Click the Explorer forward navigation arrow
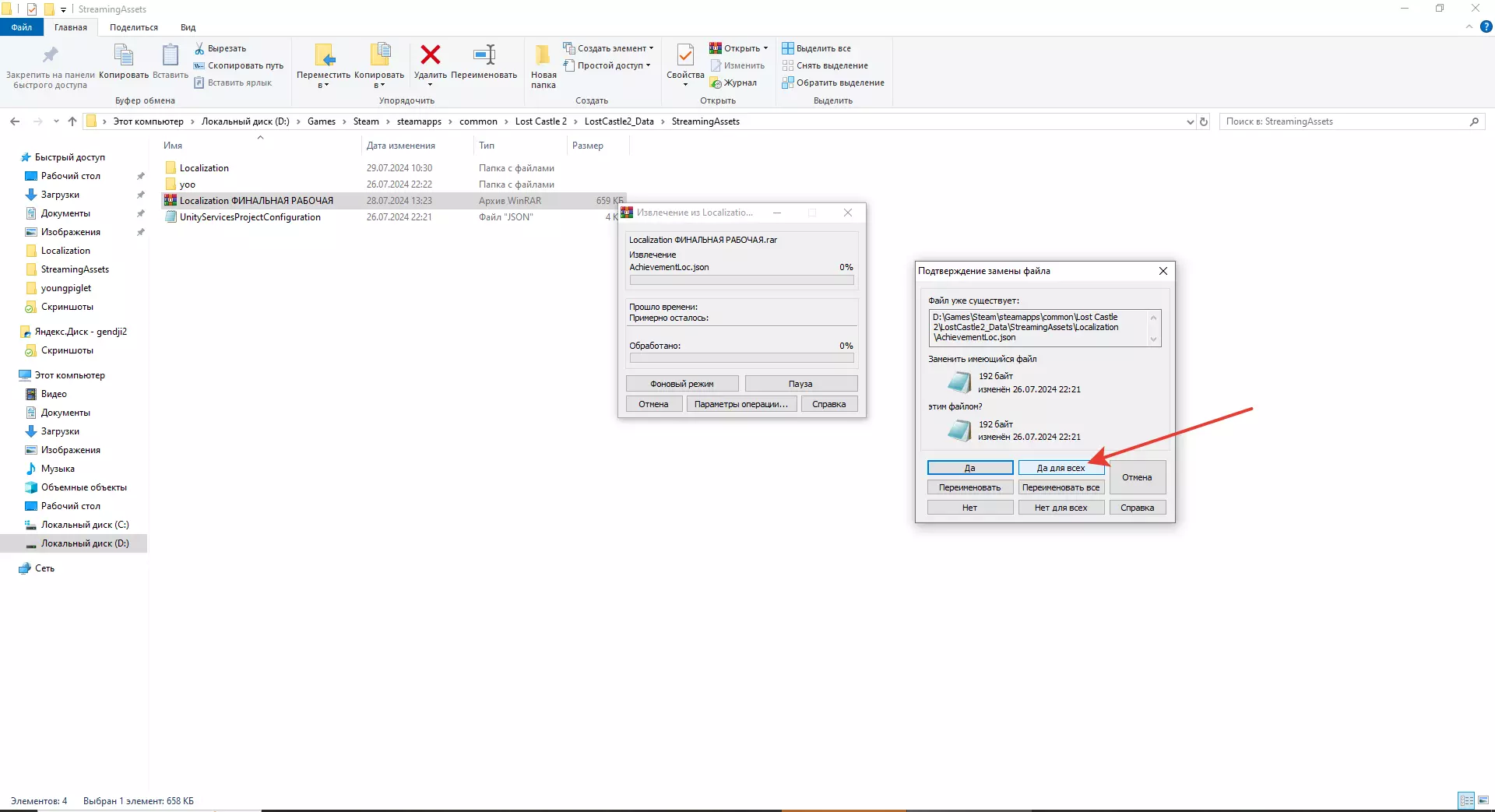This screenshot has height=812, width=1495. coord(37,121)
